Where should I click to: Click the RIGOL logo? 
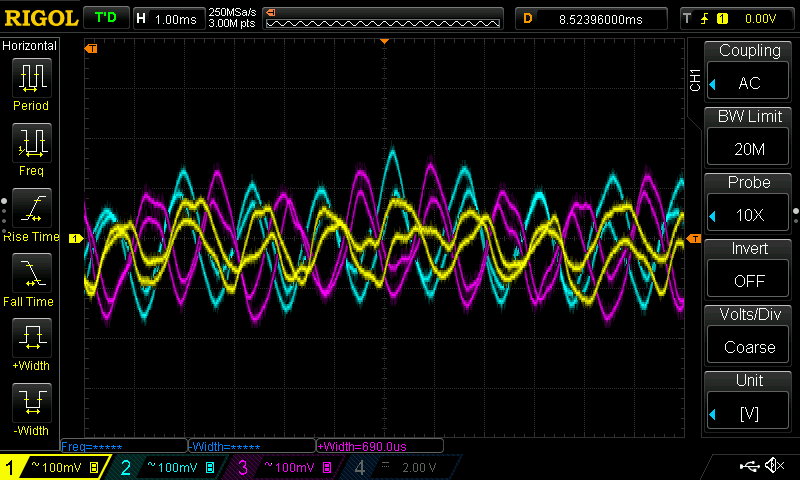pyautogui.click(x=41, y=18)
